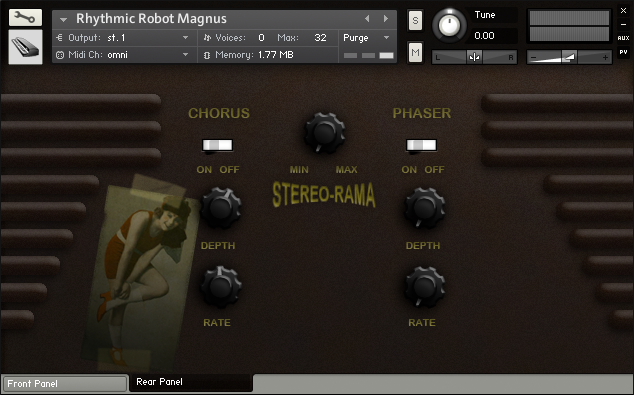Close the instrument with X
This screenshot has height=395, width=634.
(x=623, y=11)
